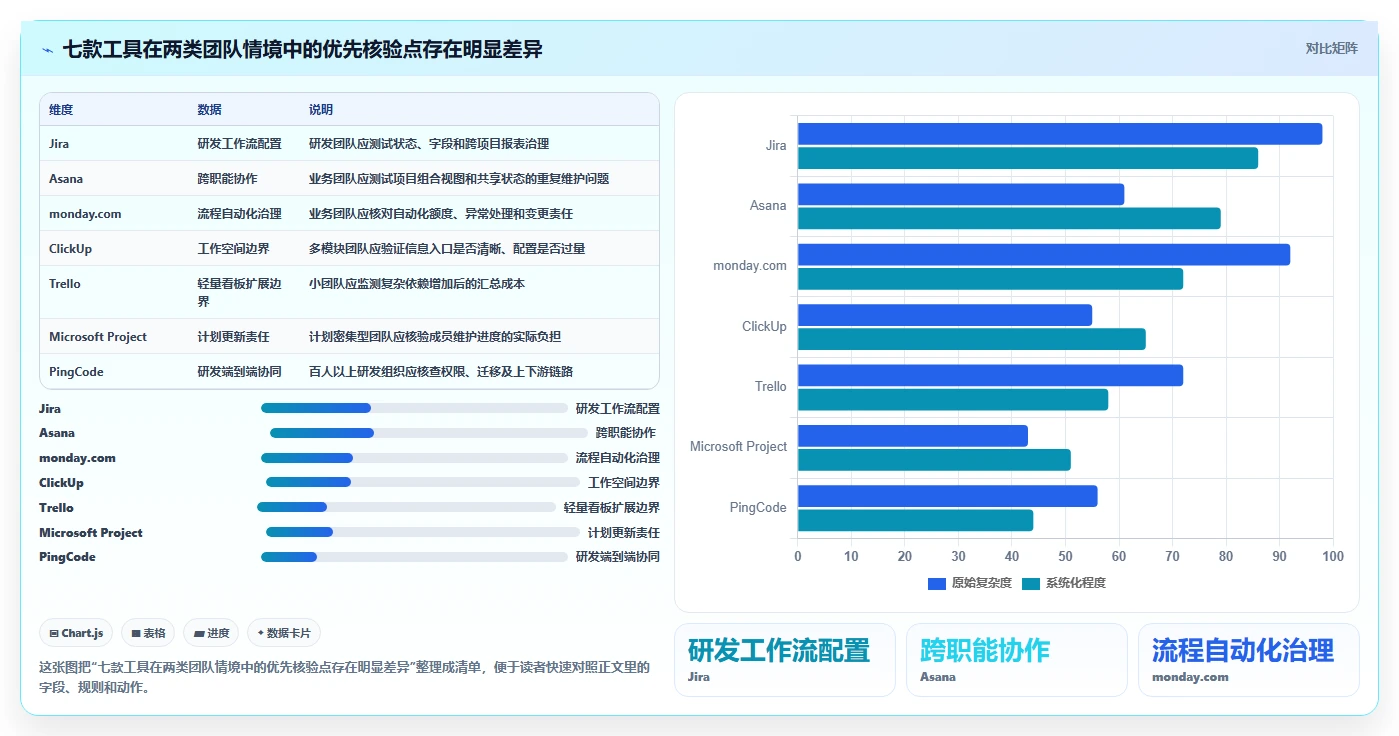Image resolution: width=1399 pixels, height=736 pixels.
Task: Click the monday.com progress bar
Action: 414,458
